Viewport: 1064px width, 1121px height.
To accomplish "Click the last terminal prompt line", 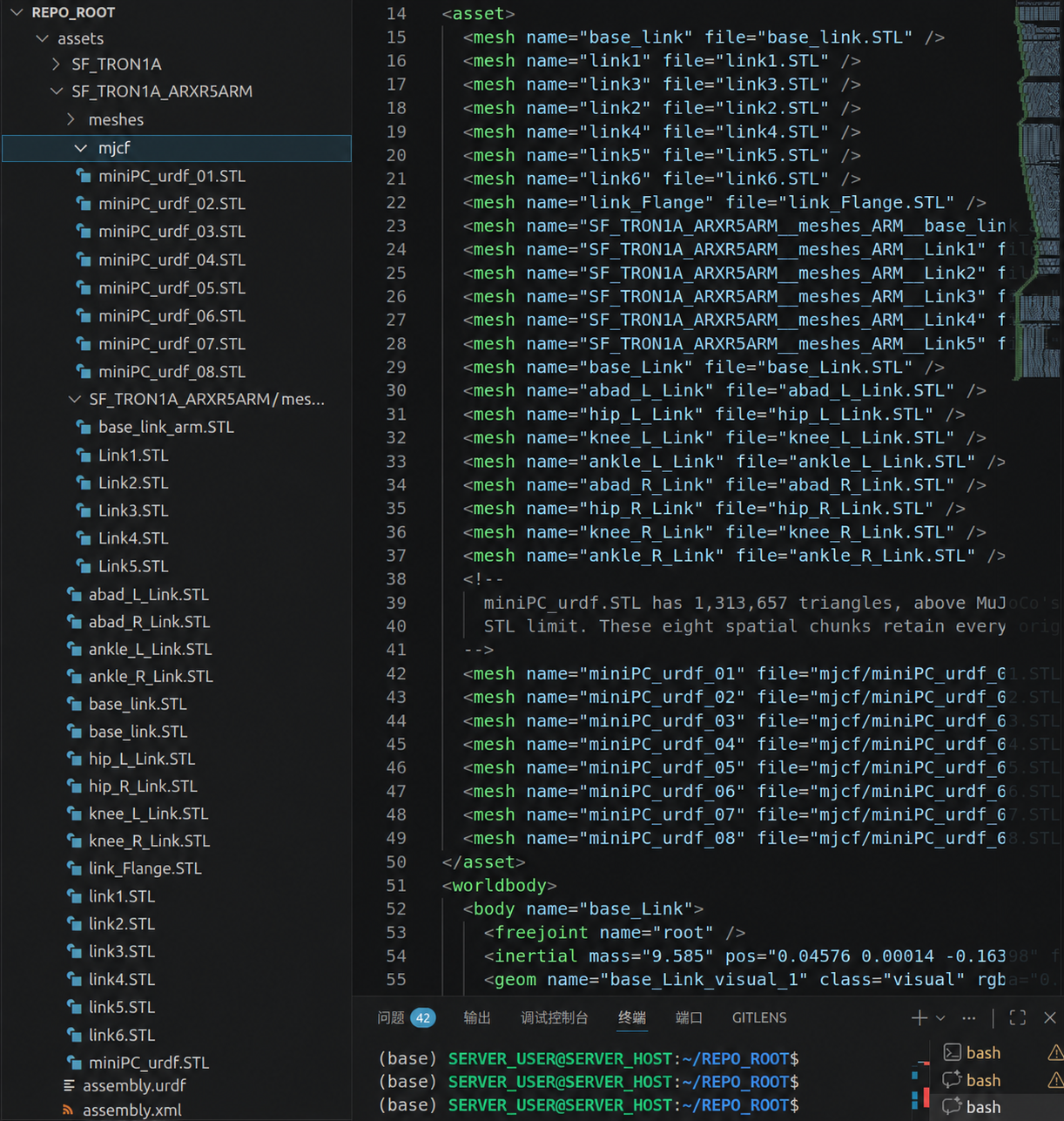I will pyautogui.click(x=589, y=1105).
